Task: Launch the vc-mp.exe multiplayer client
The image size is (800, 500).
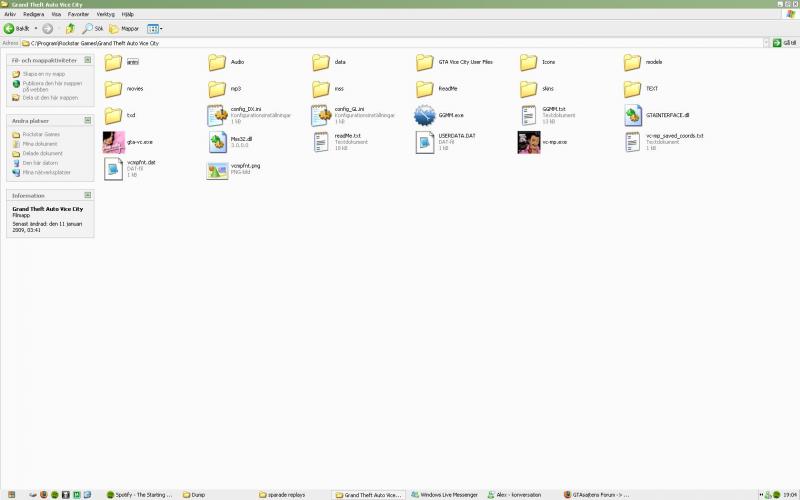Action: pyautogui.click(x=529, y=142)
